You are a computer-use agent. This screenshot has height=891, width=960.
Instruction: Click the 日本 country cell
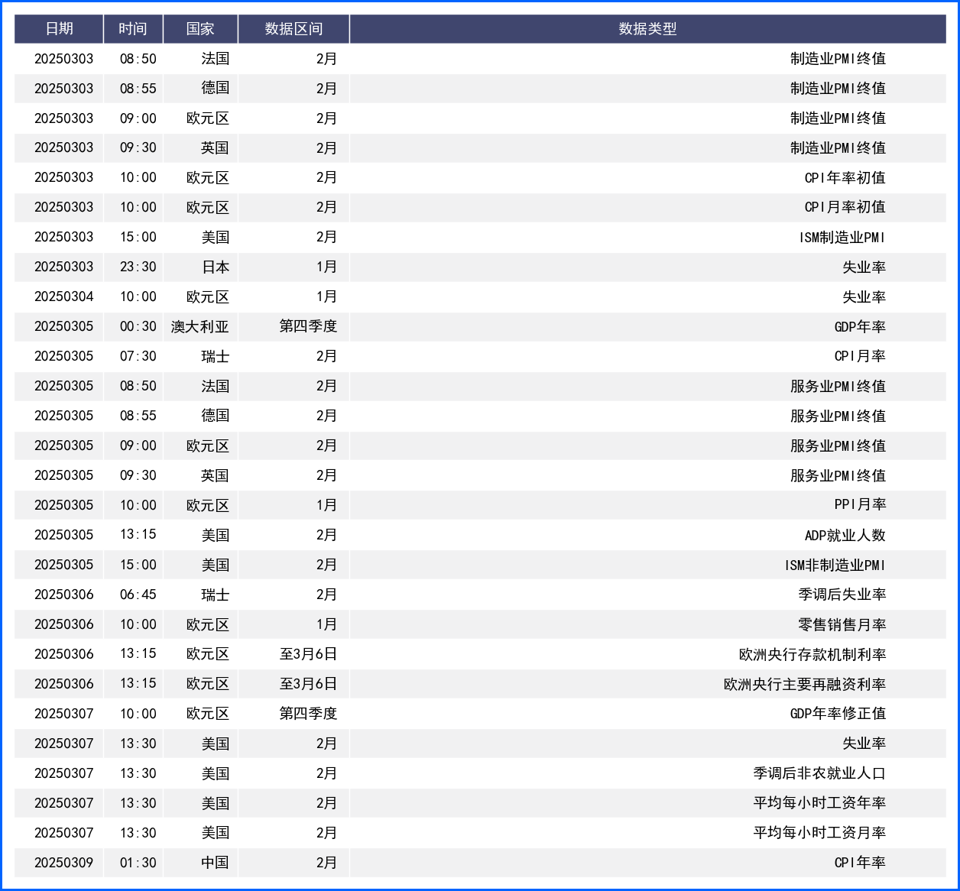pos(216,267)
